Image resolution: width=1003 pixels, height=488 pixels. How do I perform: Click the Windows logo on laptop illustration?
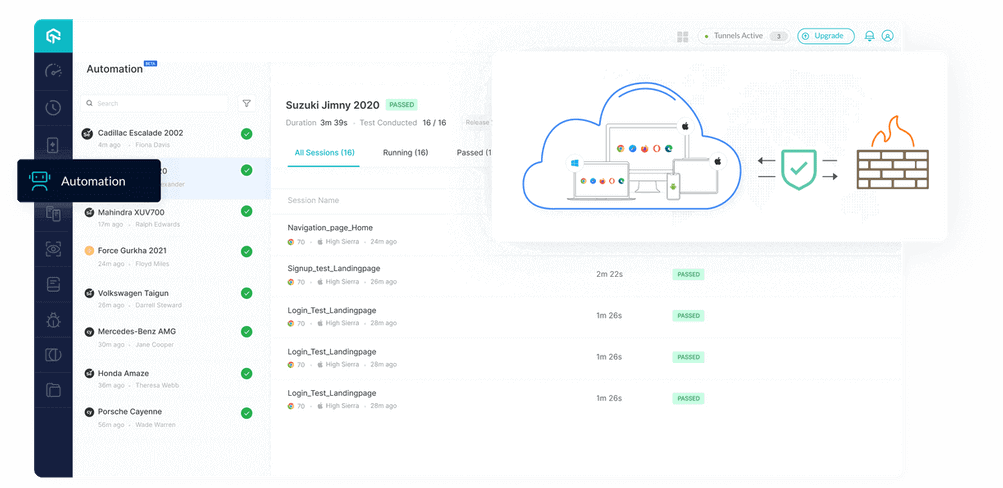tap(574, 163)
